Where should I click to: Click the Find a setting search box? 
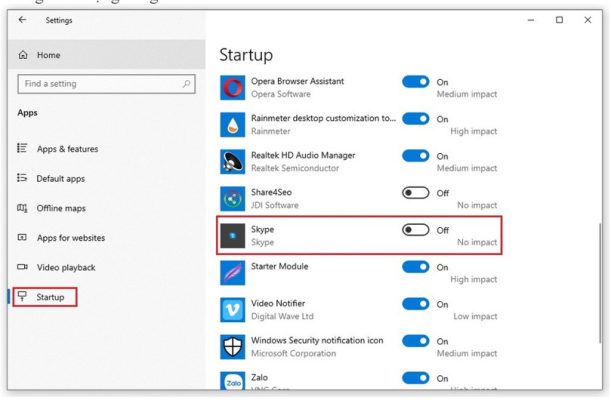point(106,84)
